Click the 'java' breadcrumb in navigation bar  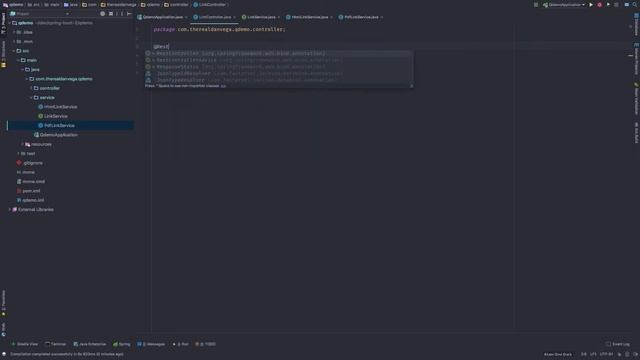tap(71, 5)
